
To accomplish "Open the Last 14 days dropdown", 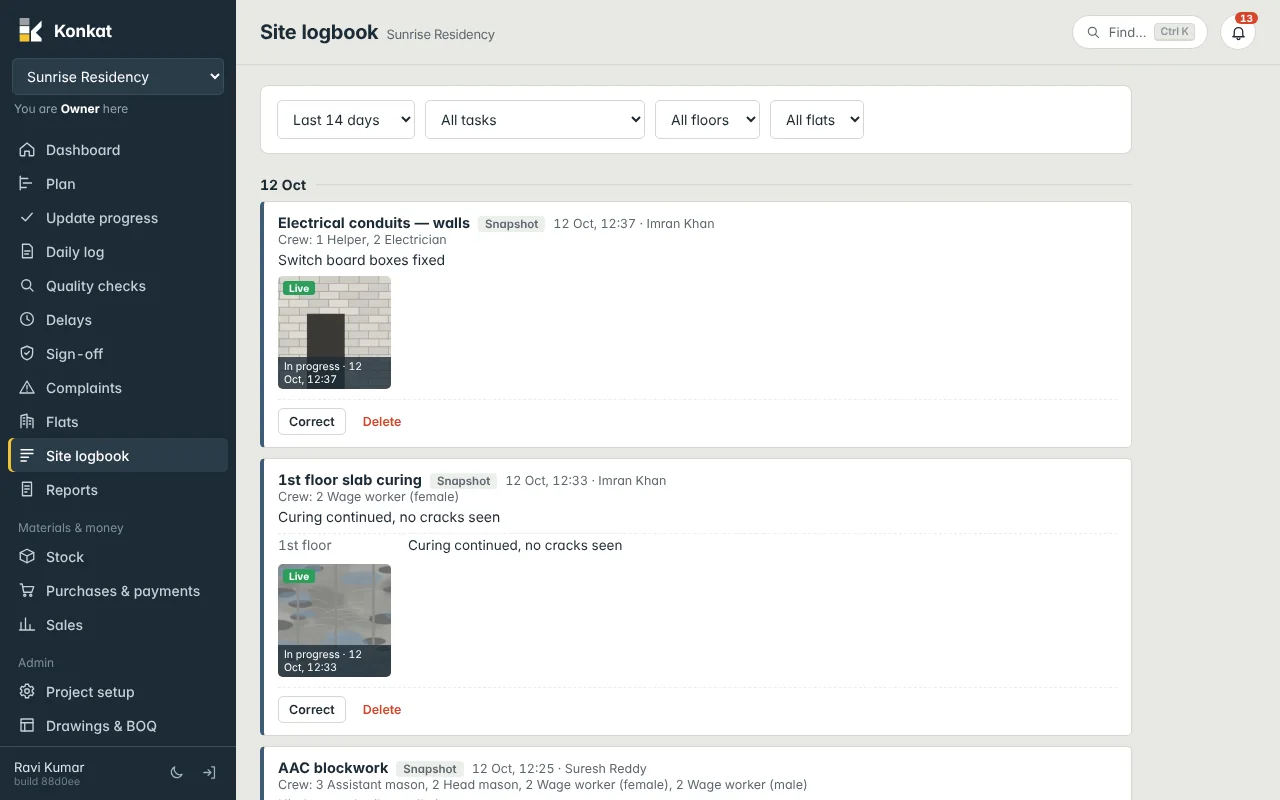I will (346, 120).
